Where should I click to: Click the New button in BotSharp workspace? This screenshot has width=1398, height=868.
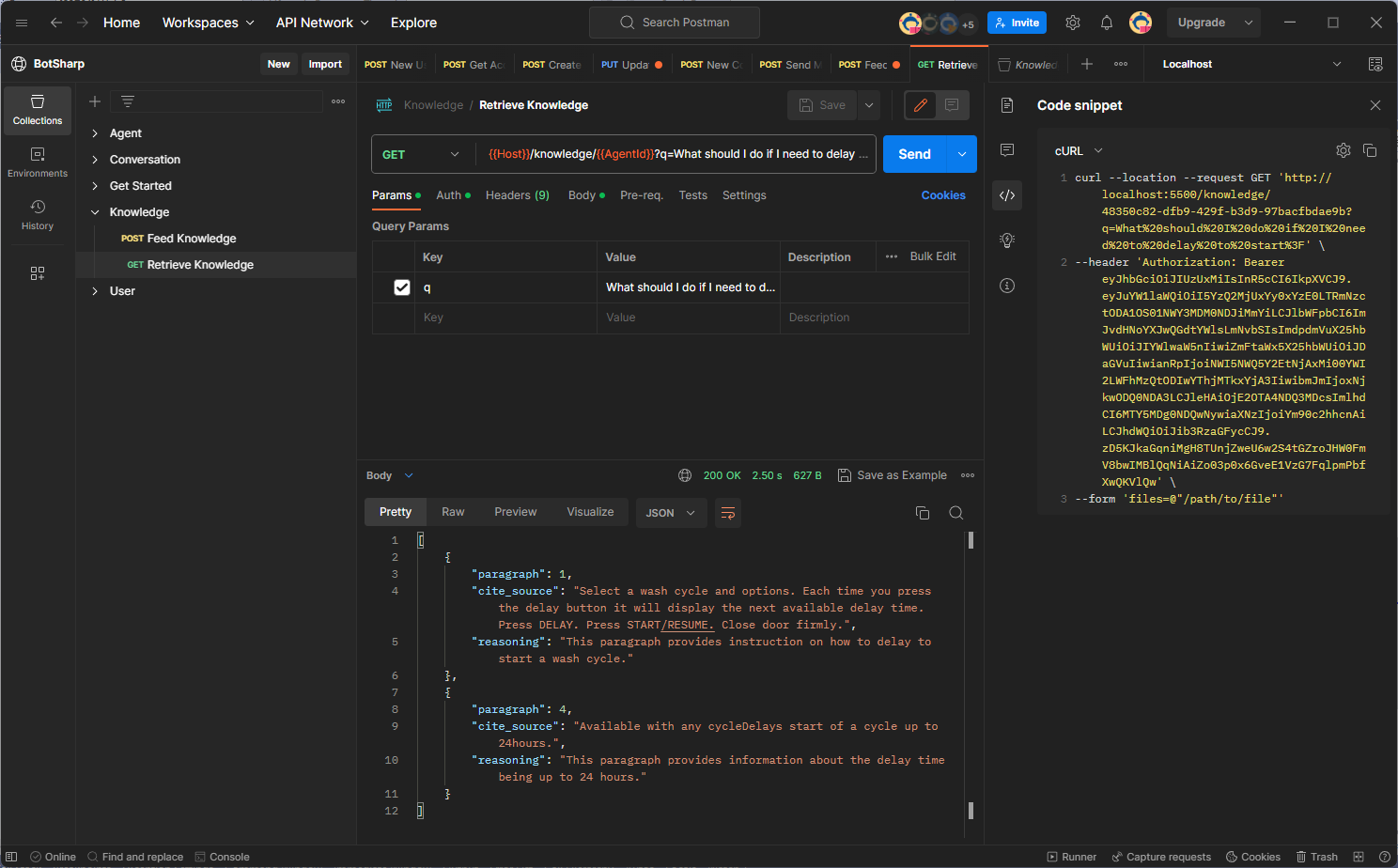pos(279,64)
